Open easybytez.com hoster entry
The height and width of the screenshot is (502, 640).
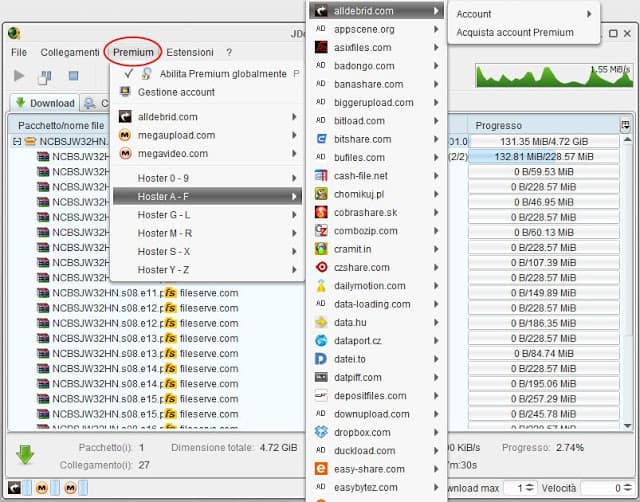pyautogui.click(x=376, y=487)
